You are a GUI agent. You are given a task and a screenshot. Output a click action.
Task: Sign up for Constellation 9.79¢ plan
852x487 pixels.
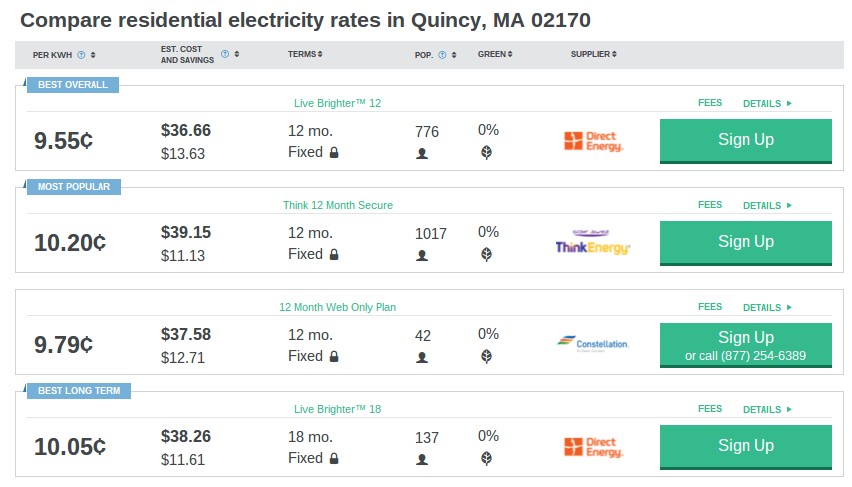tap(746, 345)
